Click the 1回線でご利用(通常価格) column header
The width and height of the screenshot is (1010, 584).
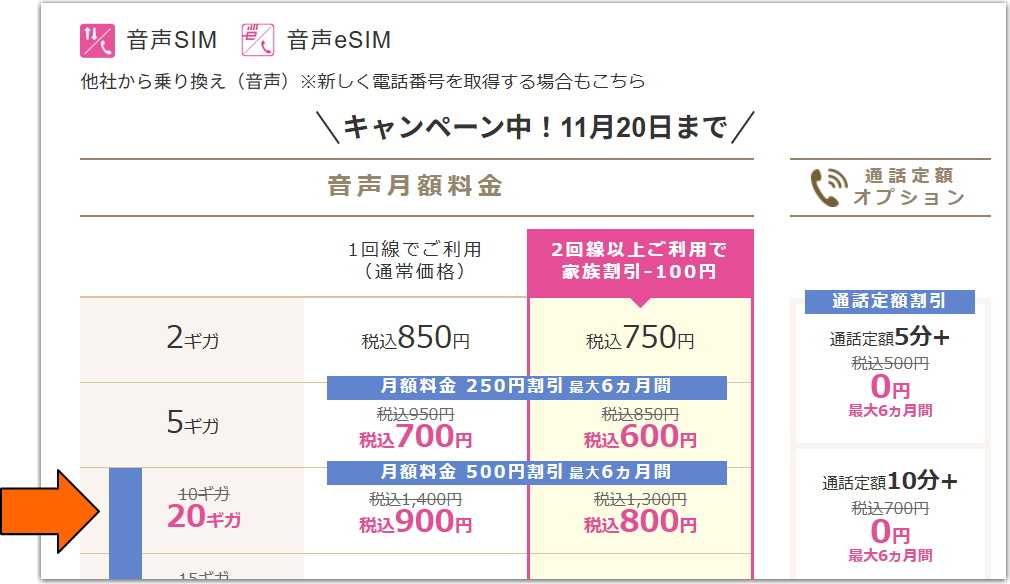415,260
